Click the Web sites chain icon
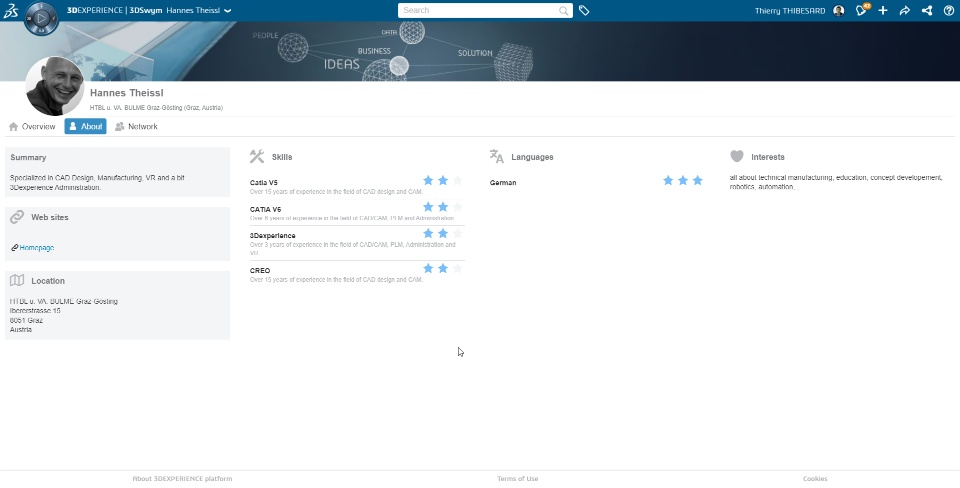This screenshot has height=488, width=960. point(17,217)
